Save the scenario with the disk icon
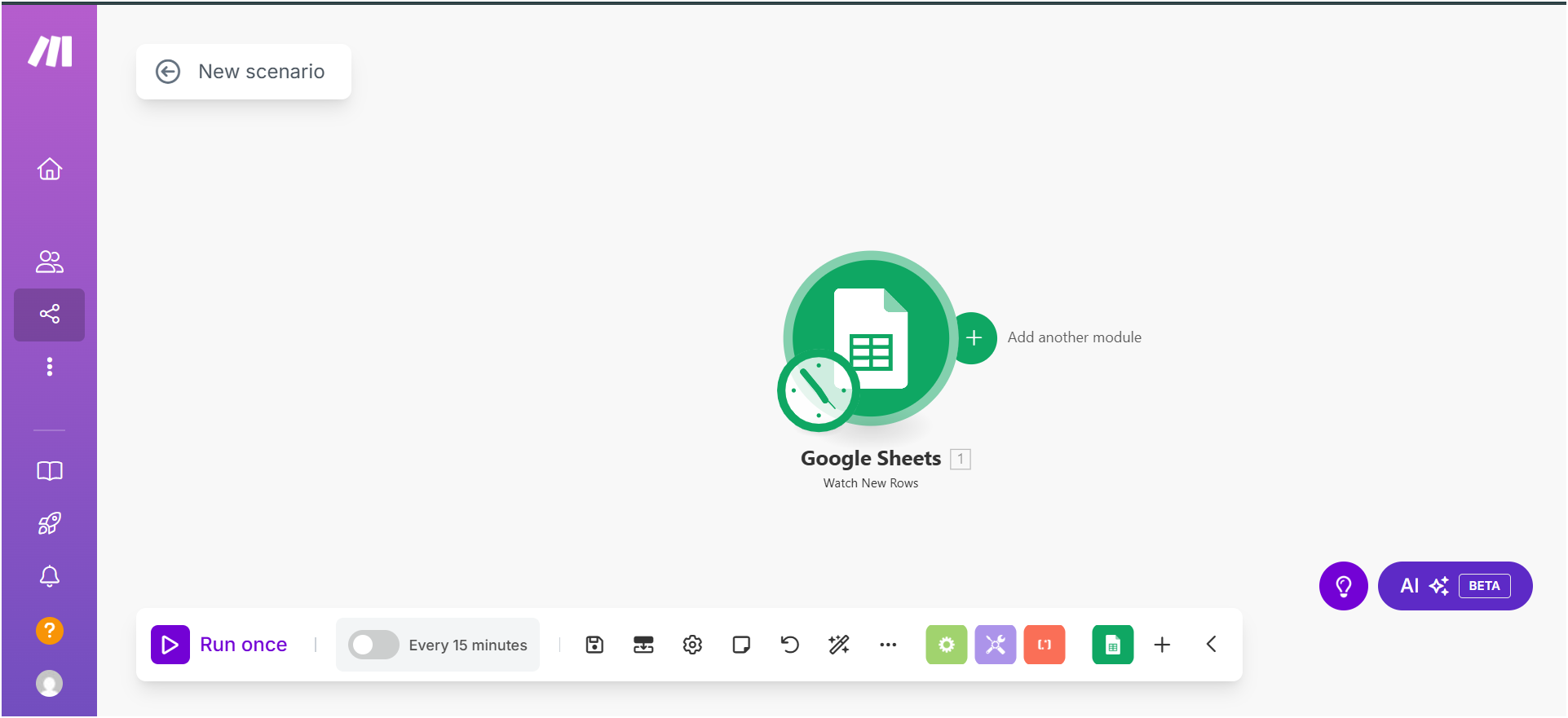 pos(594,645)
